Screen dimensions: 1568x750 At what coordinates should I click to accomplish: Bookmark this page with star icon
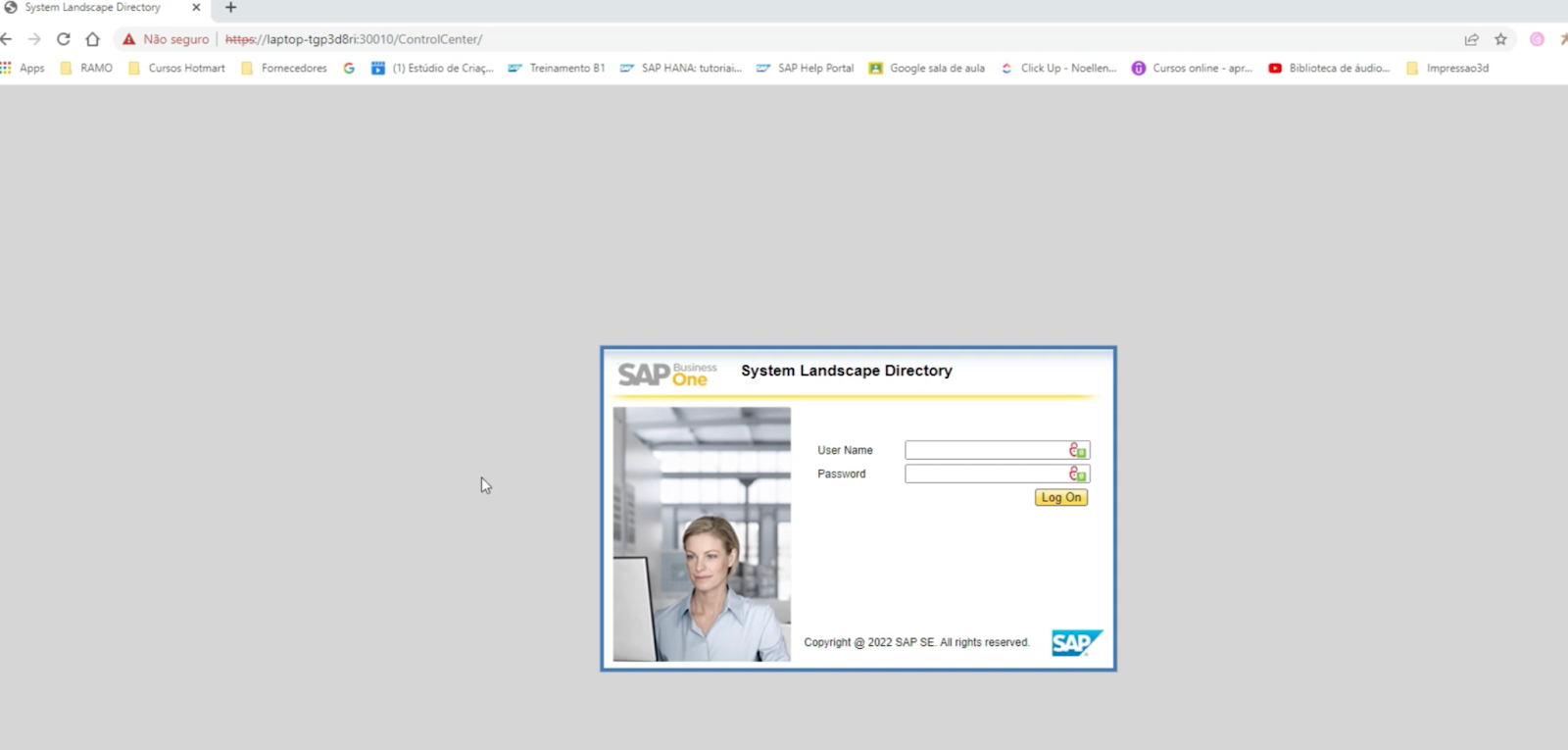click(1500, 39)
